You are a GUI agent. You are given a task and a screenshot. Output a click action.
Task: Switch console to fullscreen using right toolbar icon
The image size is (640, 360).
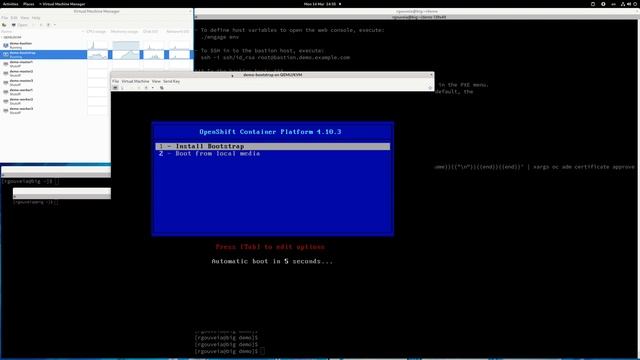(x=430, y=88)
